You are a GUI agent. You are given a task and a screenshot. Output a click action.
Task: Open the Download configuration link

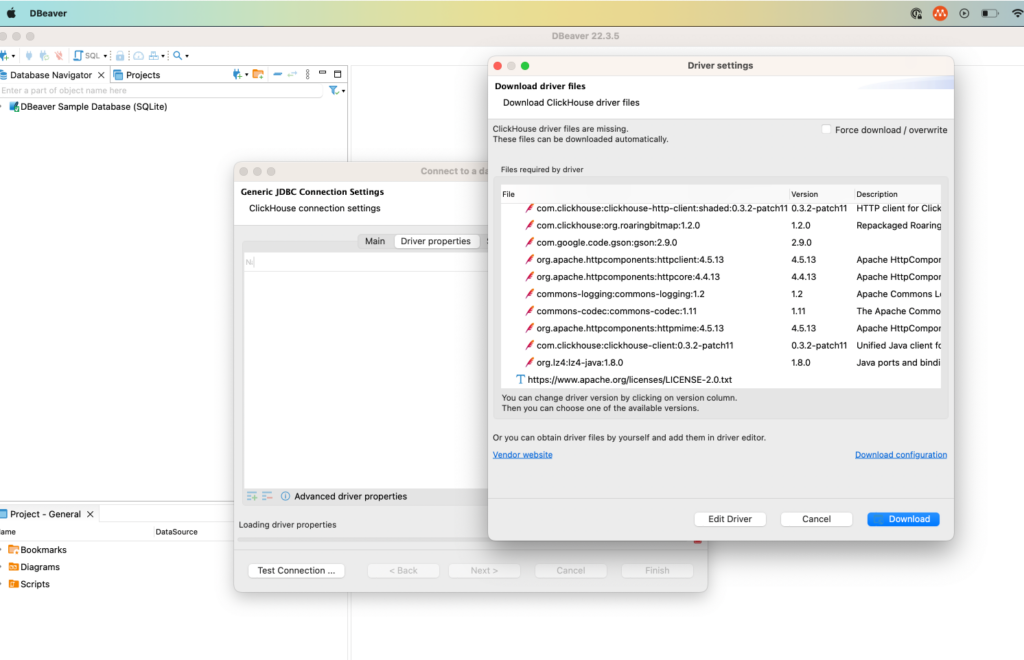901,455
